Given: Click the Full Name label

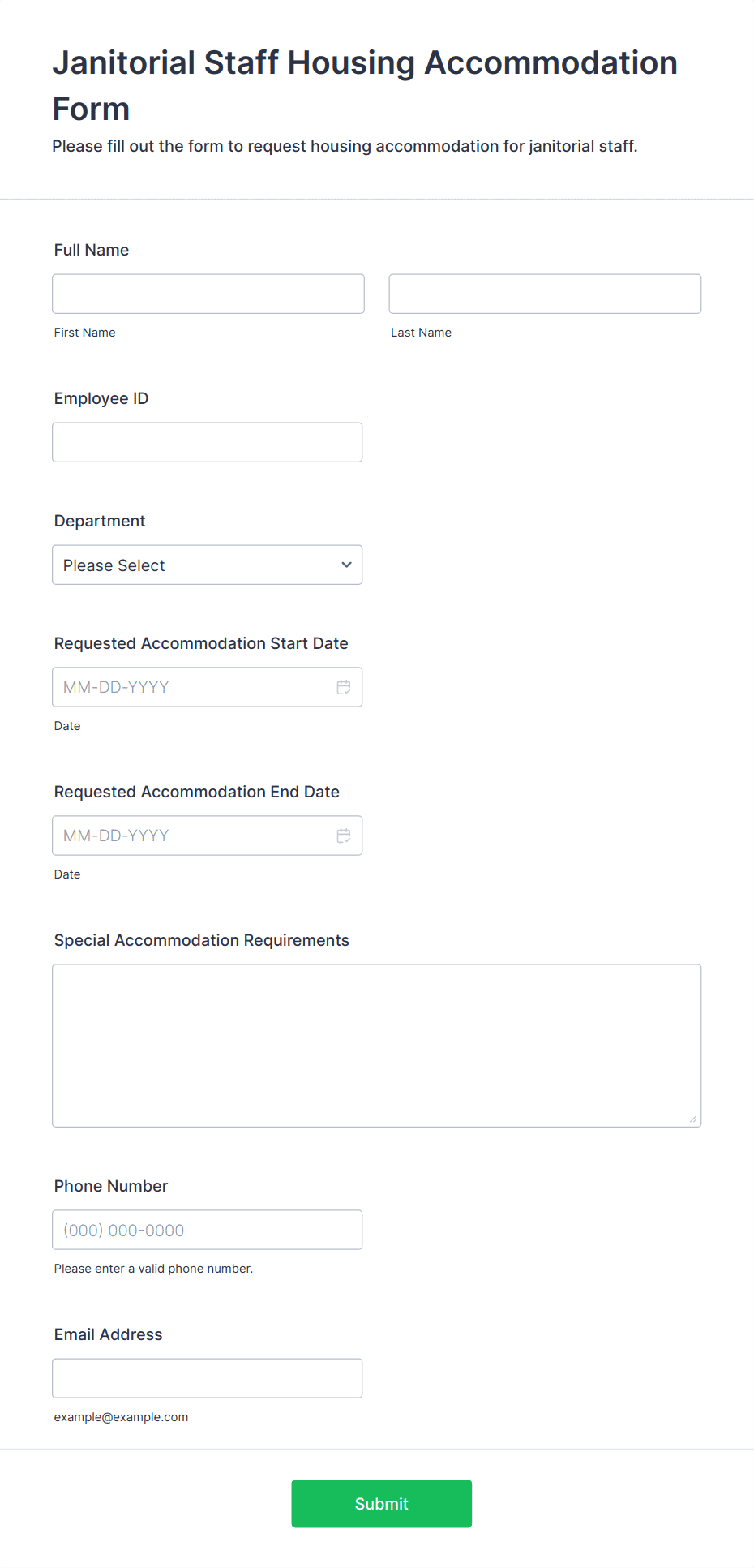Looking at the screenshot, I should (x=92, y=250).
